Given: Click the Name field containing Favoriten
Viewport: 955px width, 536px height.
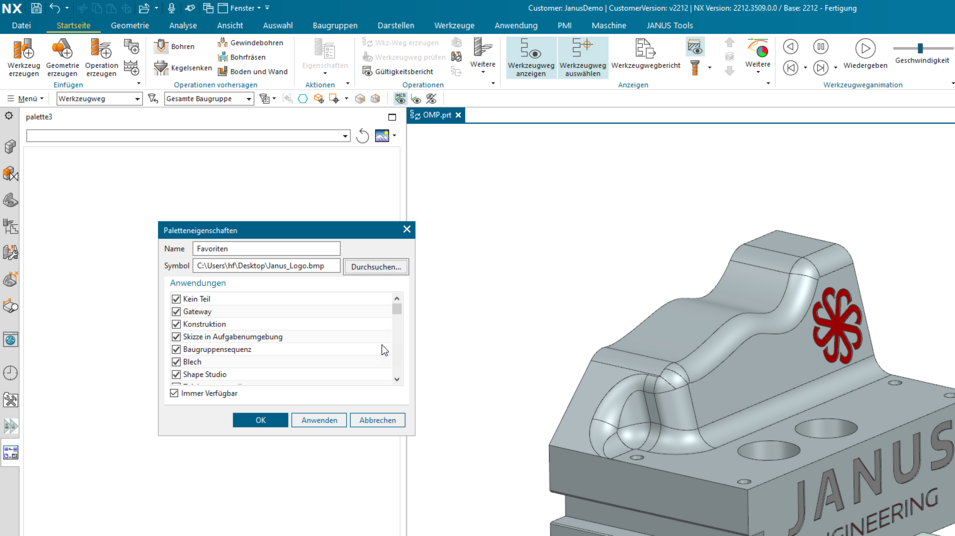Looking at the screenshot, I should click(266, 249).
